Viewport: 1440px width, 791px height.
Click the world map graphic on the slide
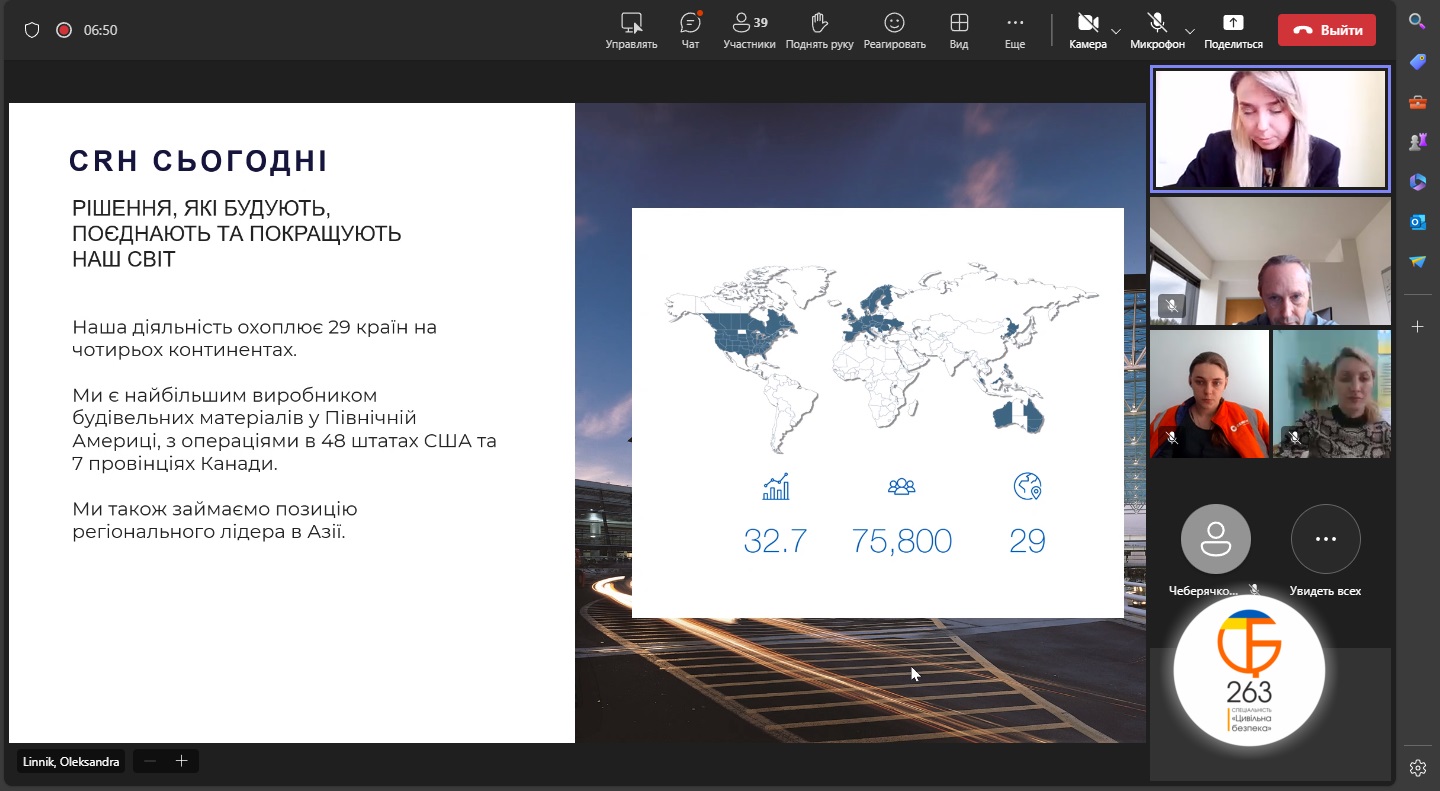coord(882,359)
